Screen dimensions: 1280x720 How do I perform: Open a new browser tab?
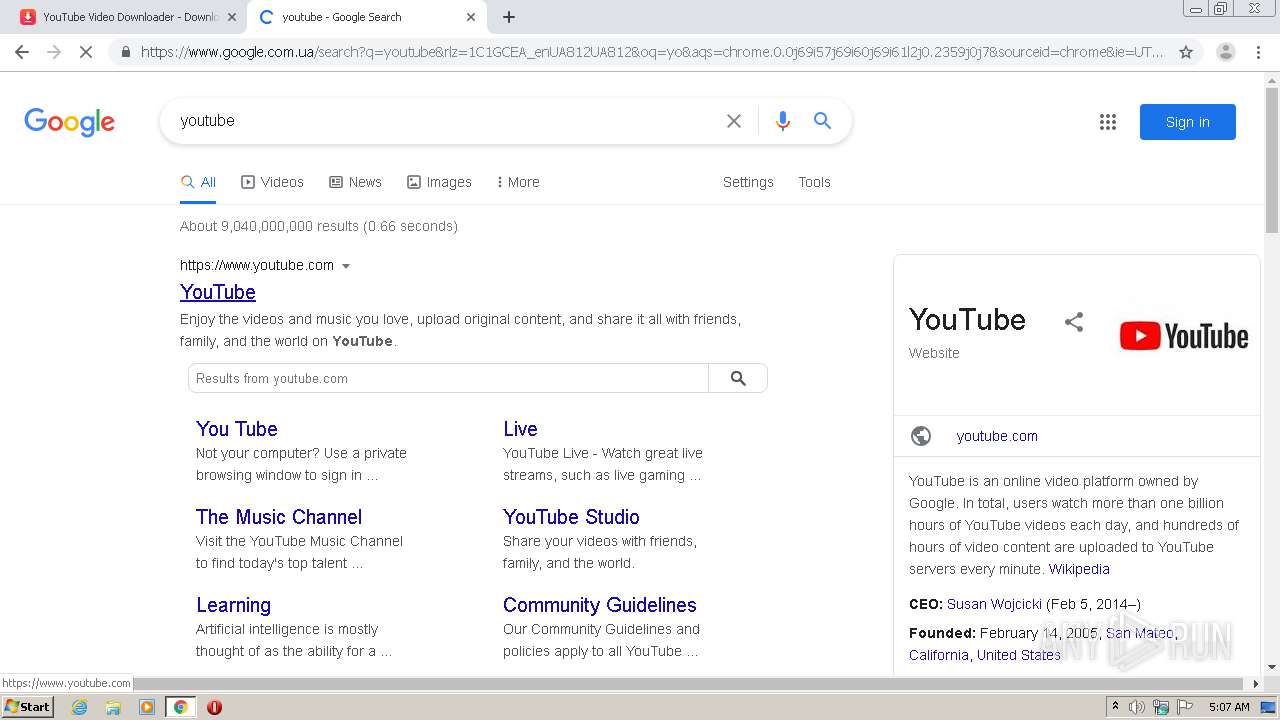[509, 17]
